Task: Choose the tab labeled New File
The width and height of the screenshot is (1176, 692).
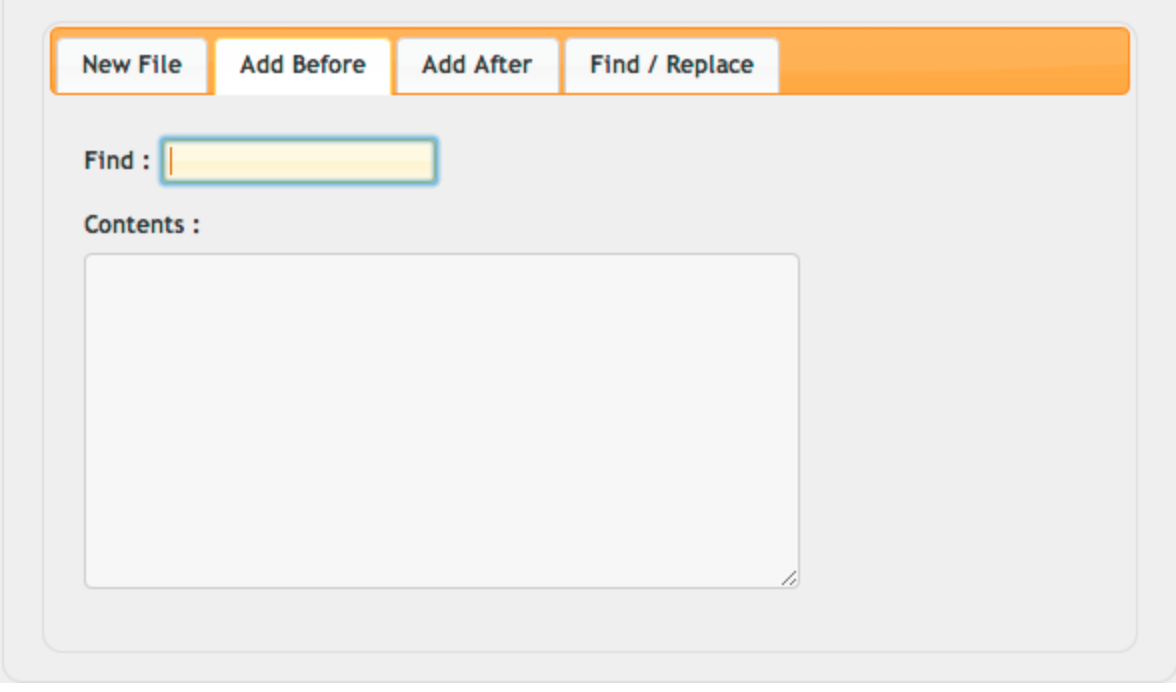Action: tap(132, 65)
